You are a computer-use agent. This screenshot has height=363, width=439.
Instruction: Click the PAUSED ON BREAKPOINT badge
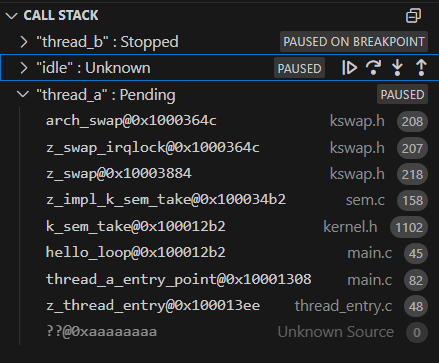pyautogui.click(x=354, y=42)
